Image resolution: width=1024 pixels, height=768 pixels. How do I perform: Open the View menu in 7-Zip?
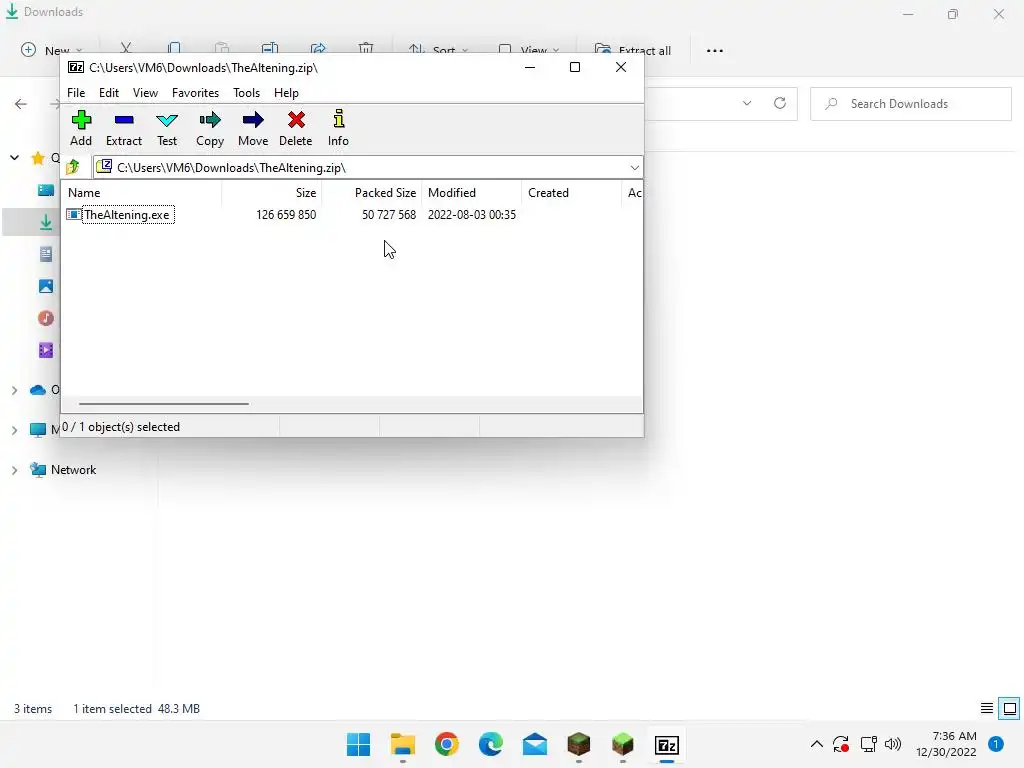145,93
